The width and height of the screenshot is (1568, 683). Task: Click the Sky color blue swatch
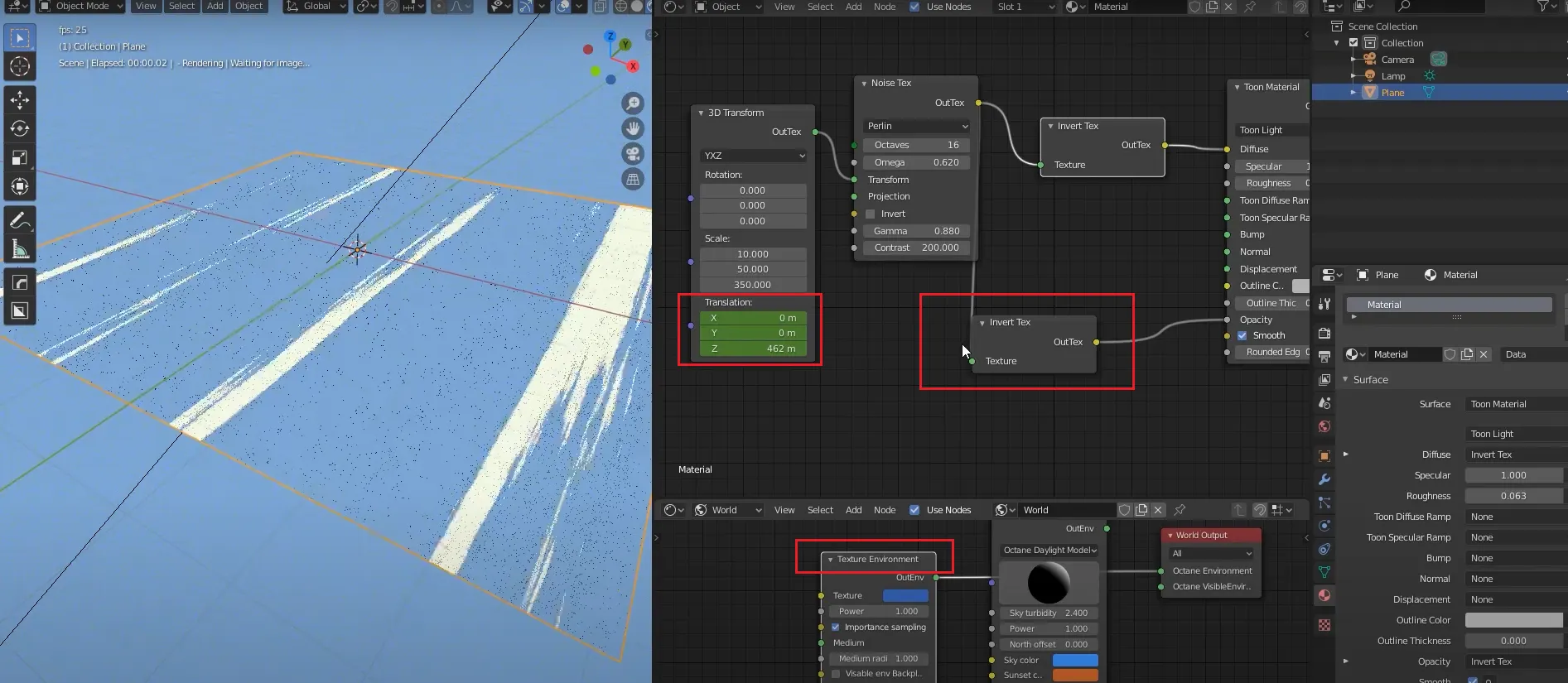pos(1074,661)
